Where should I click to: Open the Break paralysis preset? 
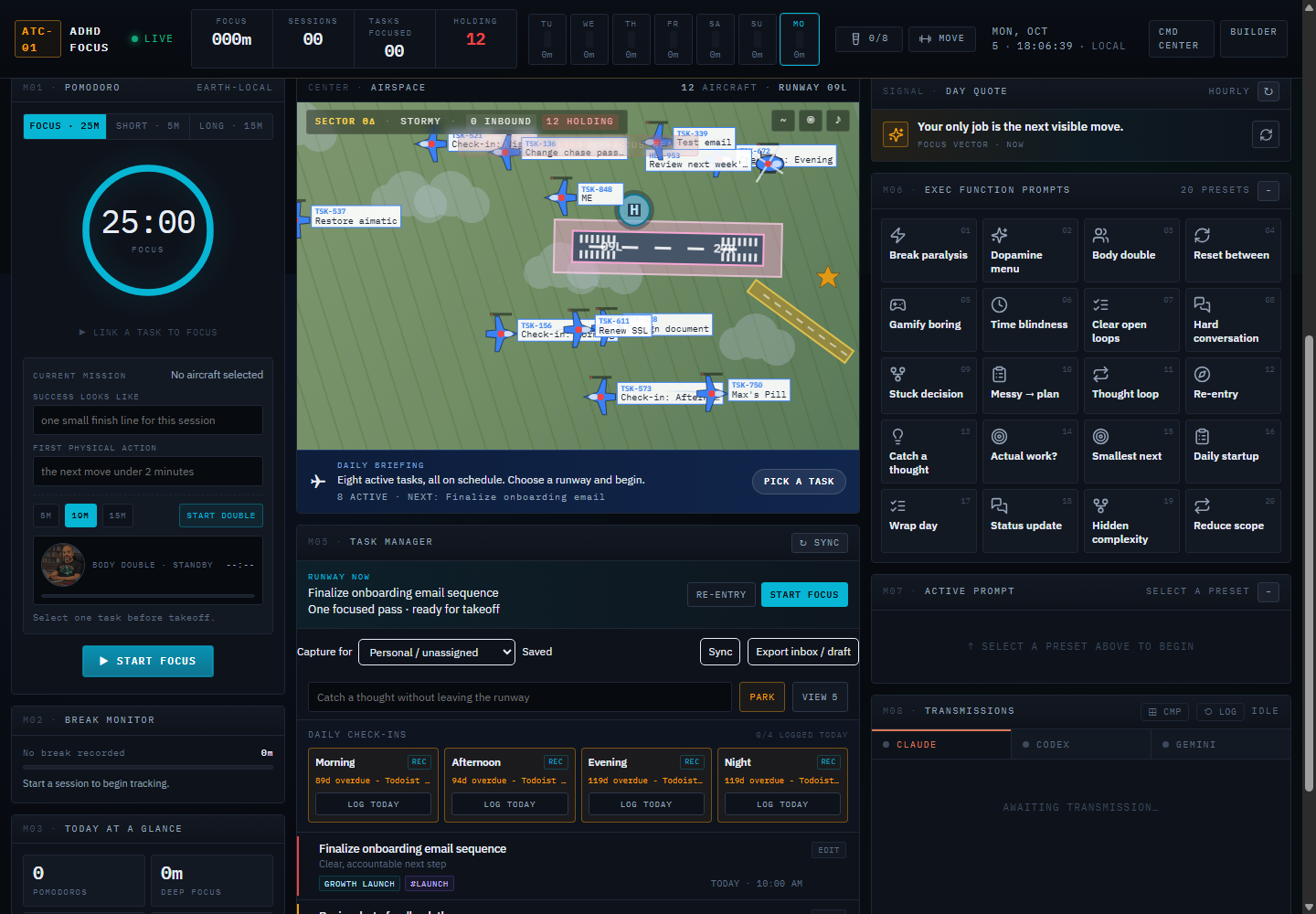tap(929, 250)
